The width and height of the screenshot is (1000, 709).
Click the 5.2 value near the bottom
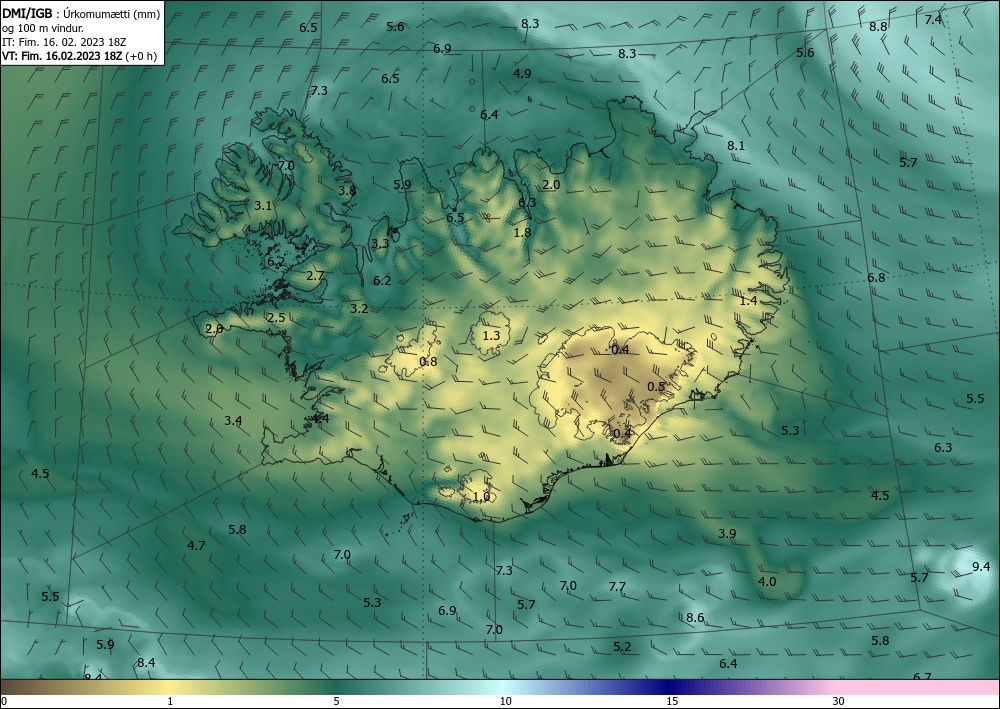(622, 647)
